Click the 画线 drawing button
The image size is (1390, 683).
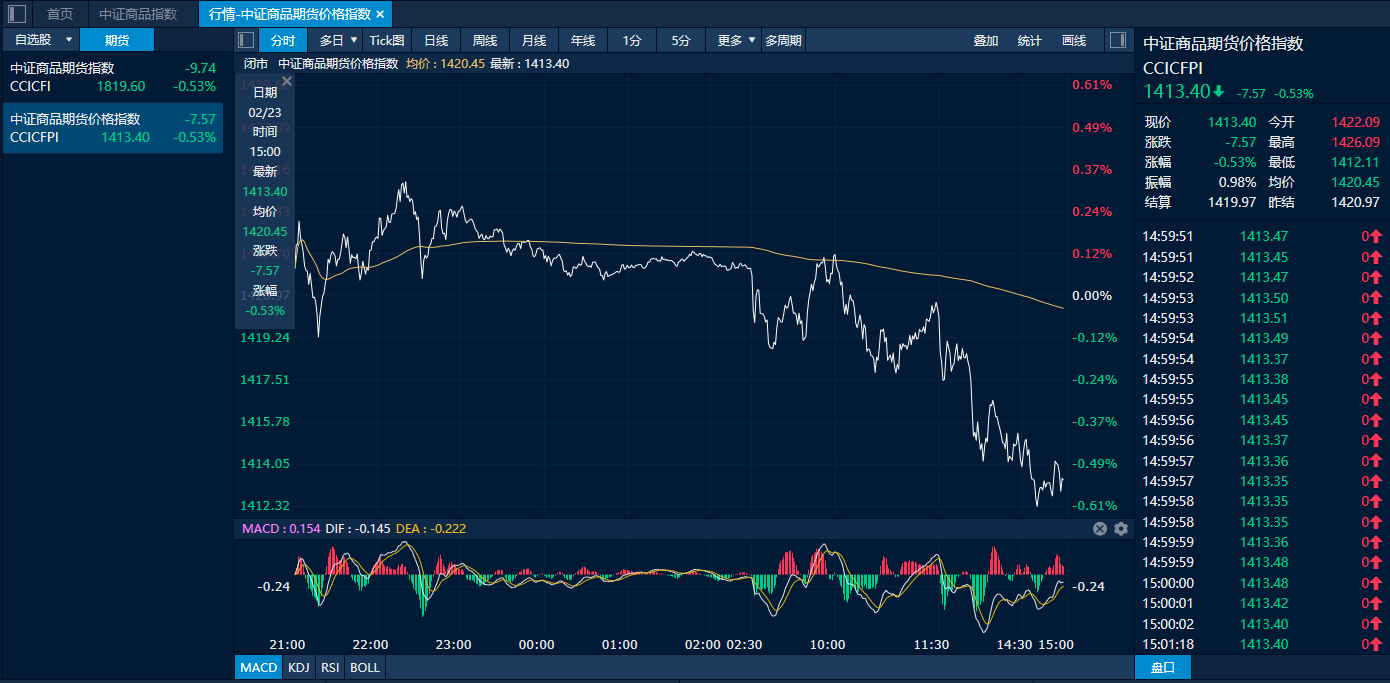coord(1073,40)
